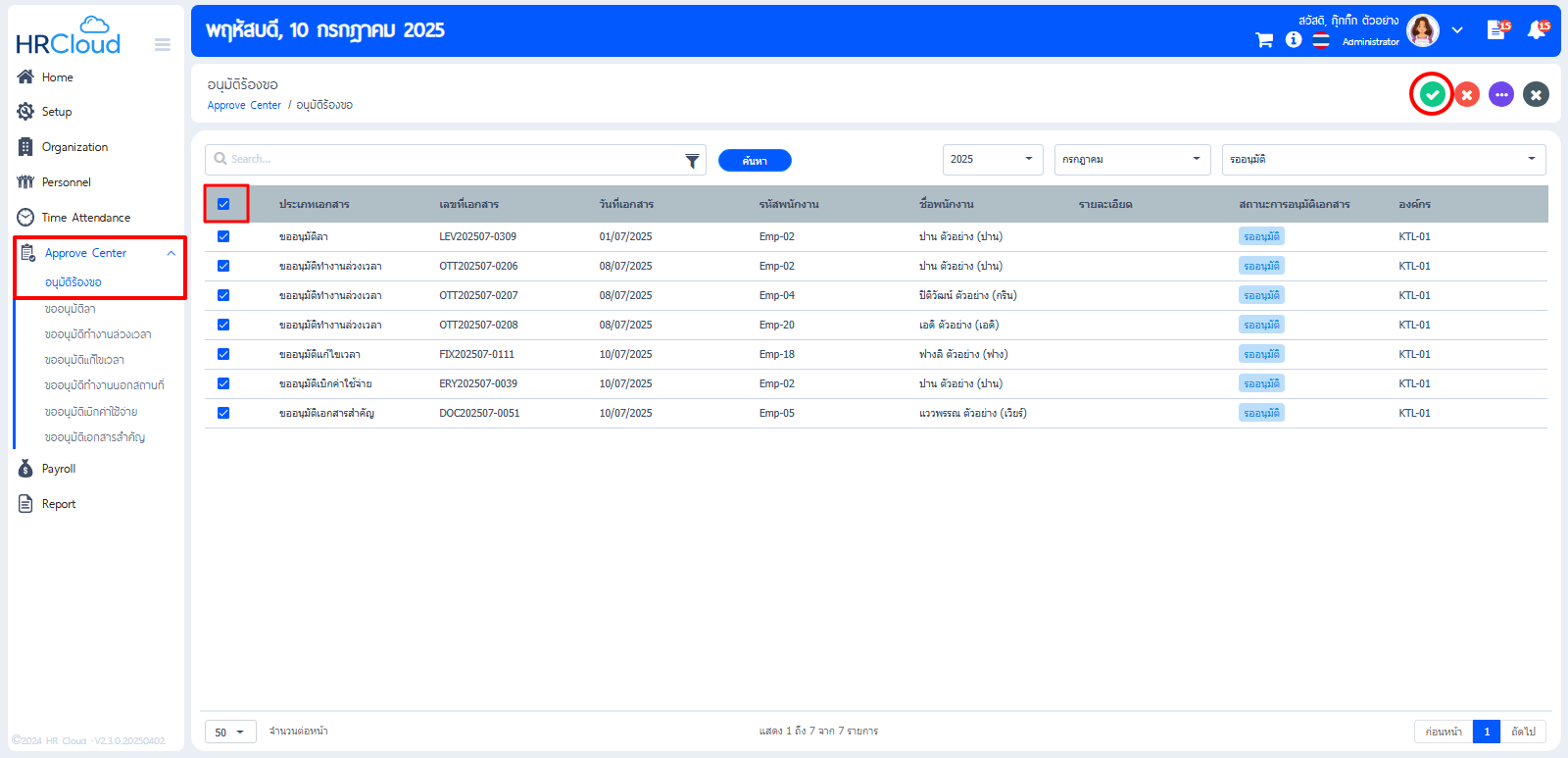The height and width of the screenshot is (758, 1568).
Task: Toggle the hamburger sidebar menu icon
Action: click(x=163, y=44)
